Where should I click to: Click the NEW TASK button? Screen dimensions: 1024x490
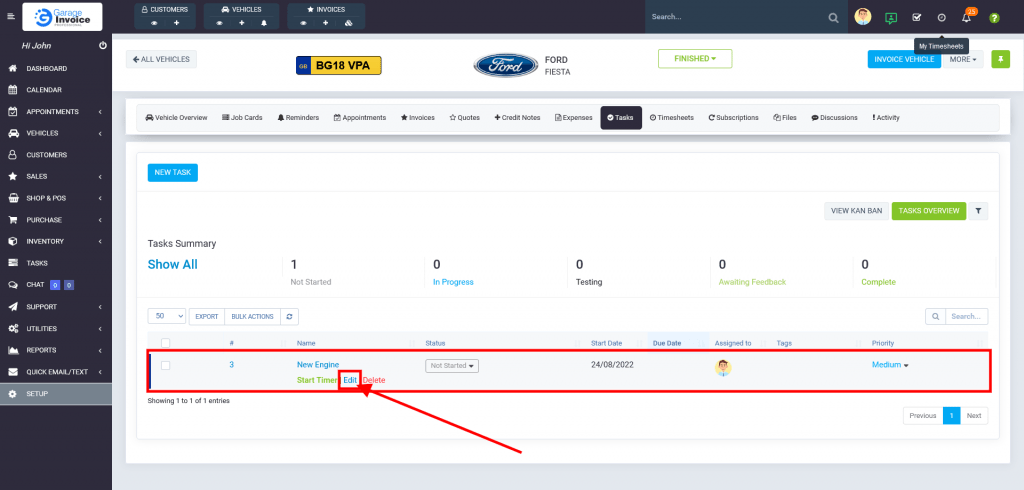172,172
